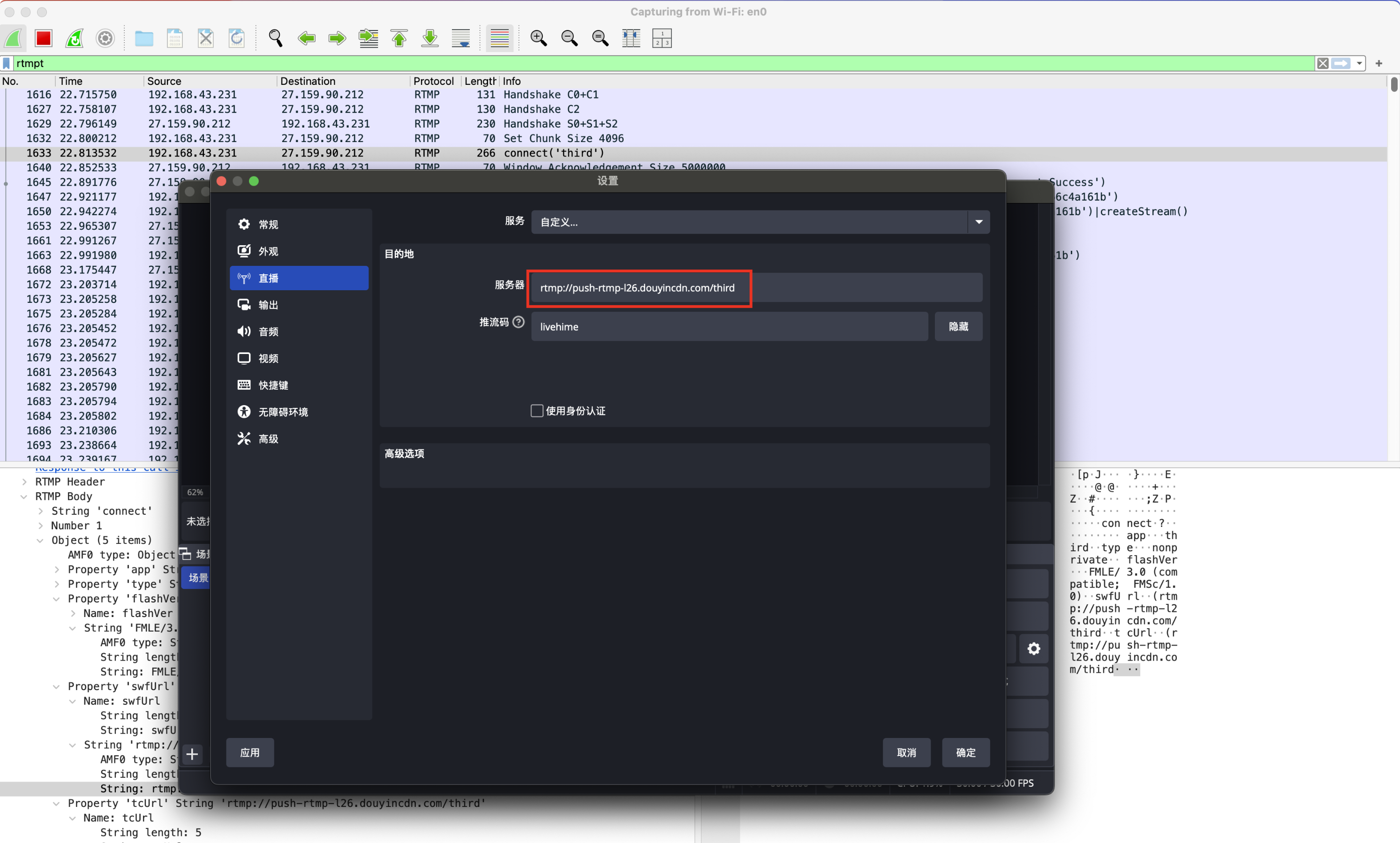1400x843 pixels.
Task: Restart the current capture
Action: click(75, 38)
